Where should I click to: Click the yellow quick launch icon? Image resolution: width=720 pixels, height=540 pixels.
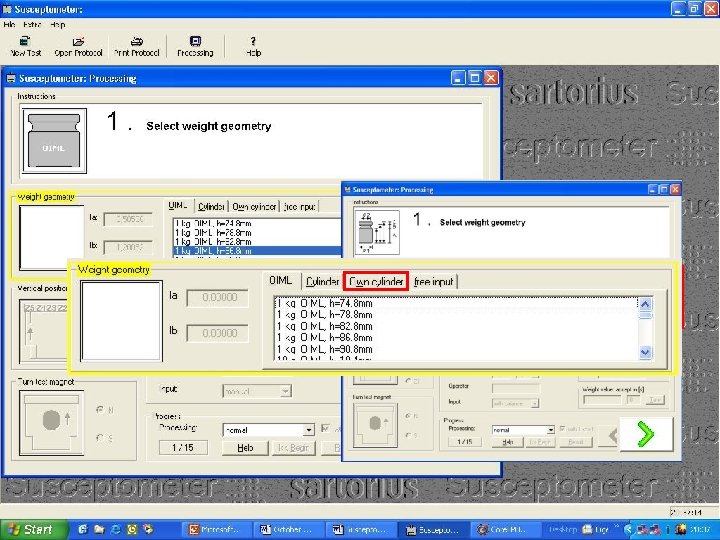coord(132,530)
